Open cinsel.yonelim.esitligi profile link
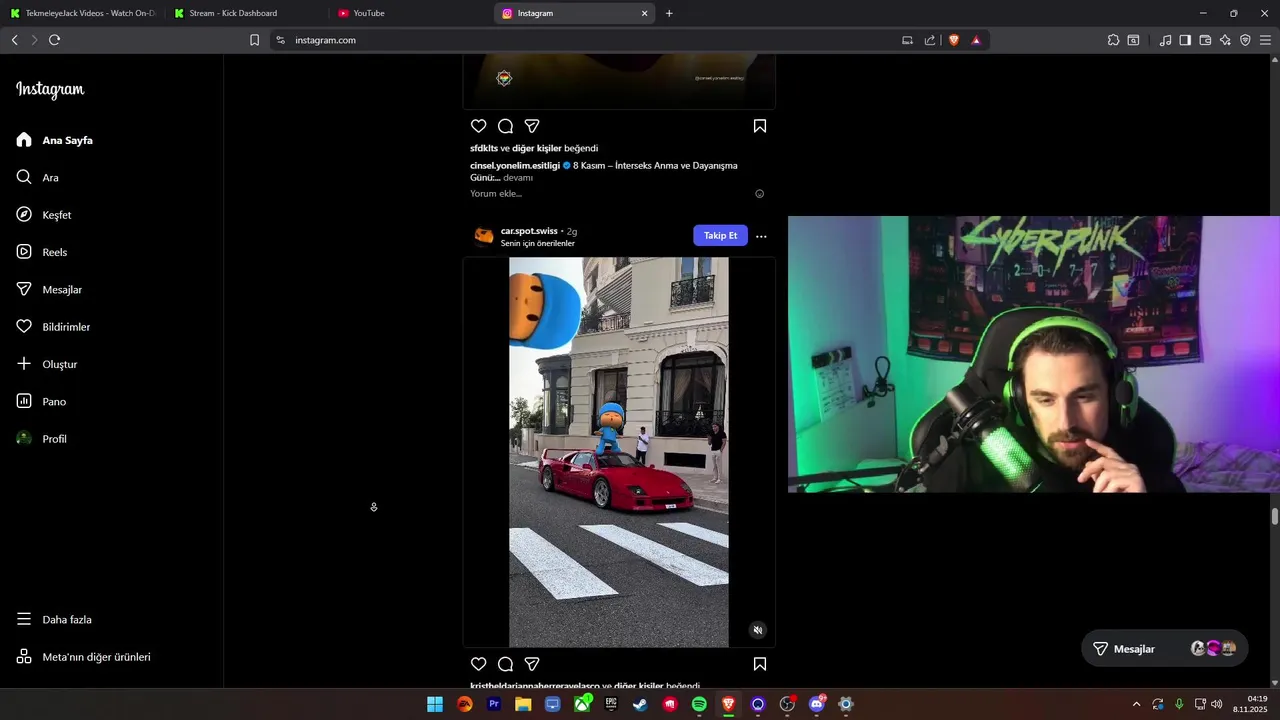1280x720 pixels. 515,165
